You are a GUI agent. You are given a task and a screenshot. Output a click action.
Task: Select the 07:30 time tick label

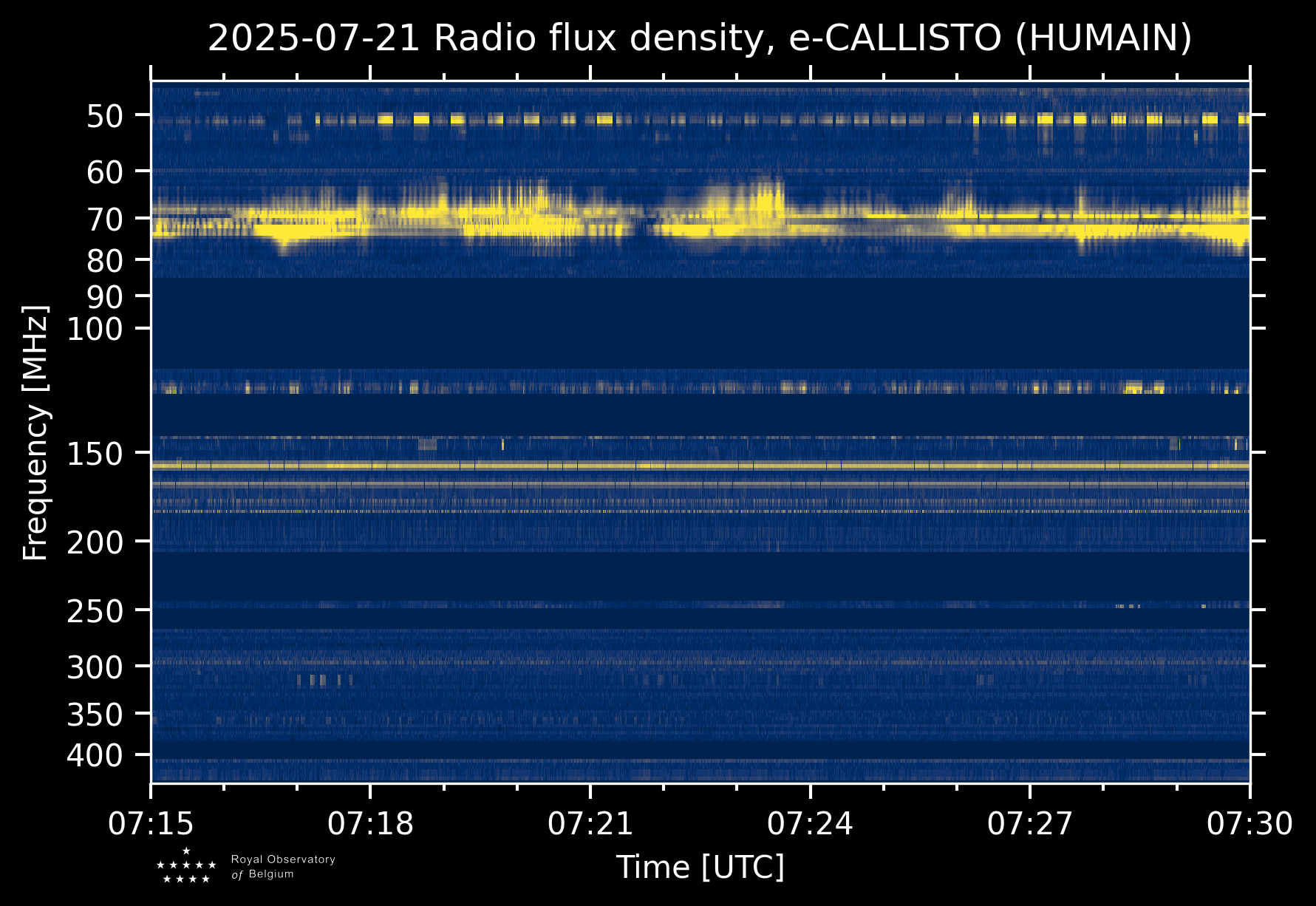[x=1249, y=823]
